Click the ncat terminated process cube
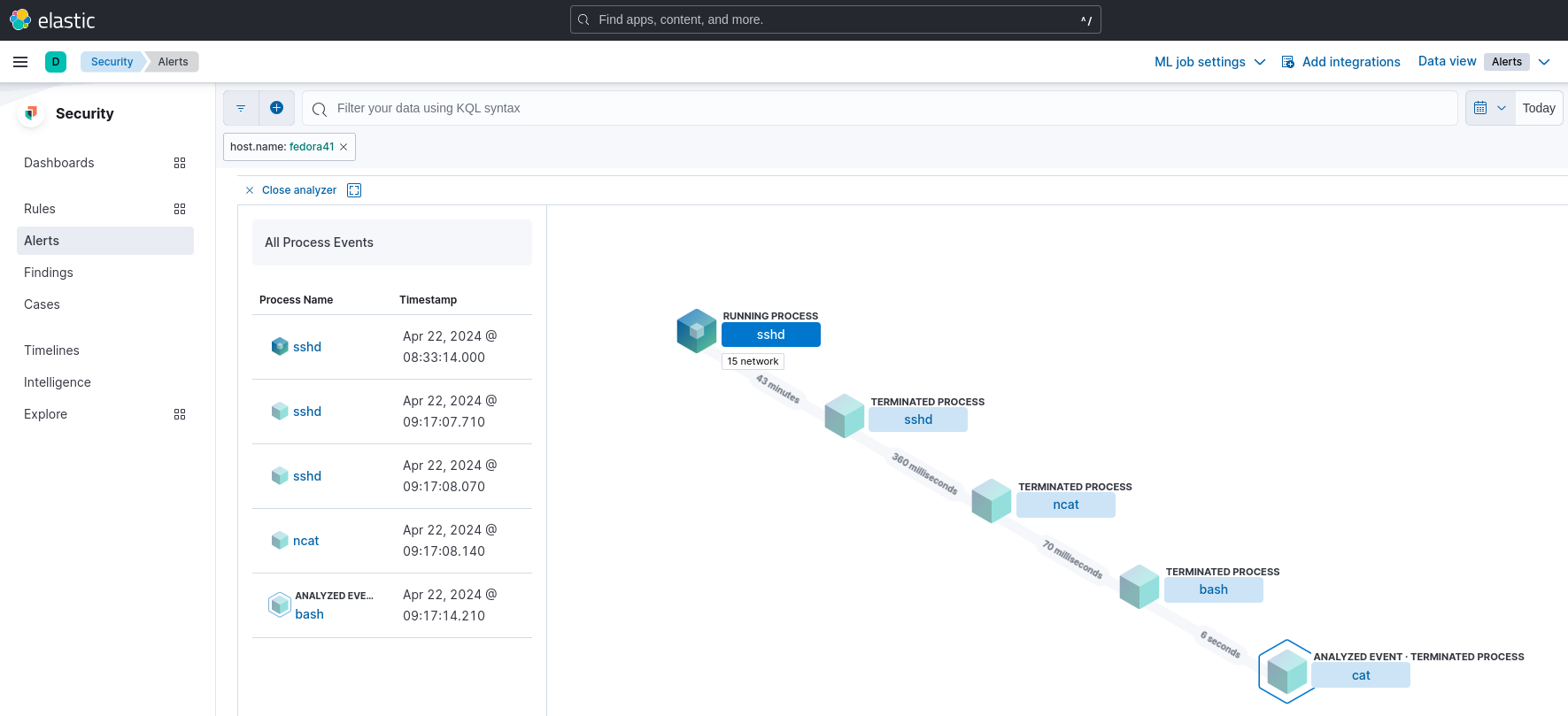 coord(992,501)
